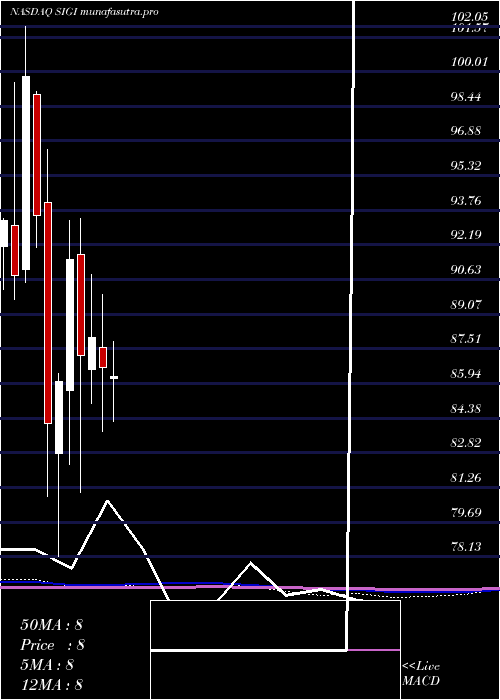This screenshot has height=700, width=500.
Task: Click the 98.44 price axis label
Action: 466,96
